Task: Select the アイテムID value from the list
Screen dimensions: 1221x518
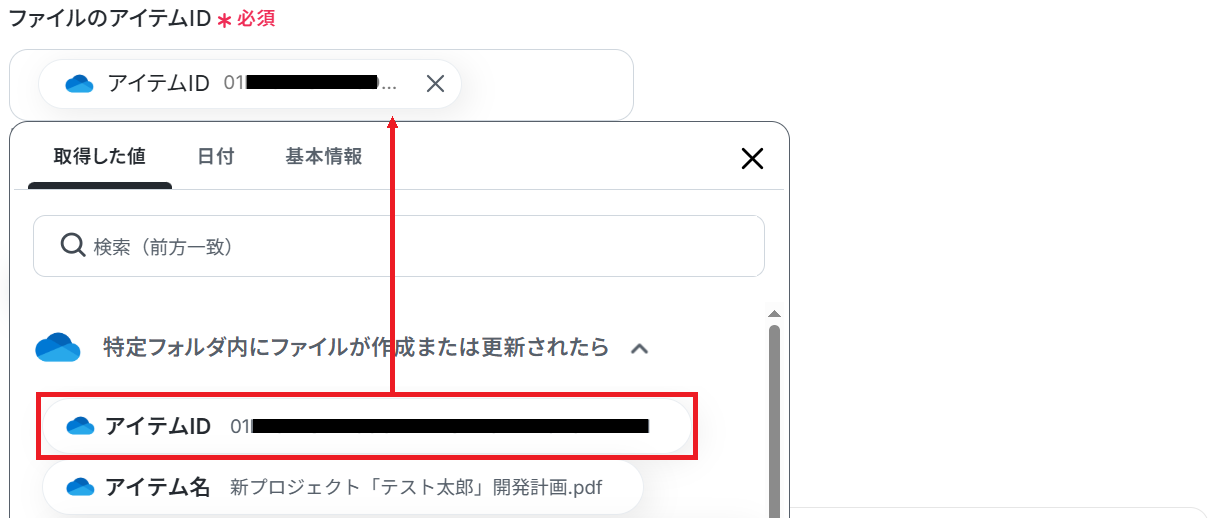Action: (366, 427)
